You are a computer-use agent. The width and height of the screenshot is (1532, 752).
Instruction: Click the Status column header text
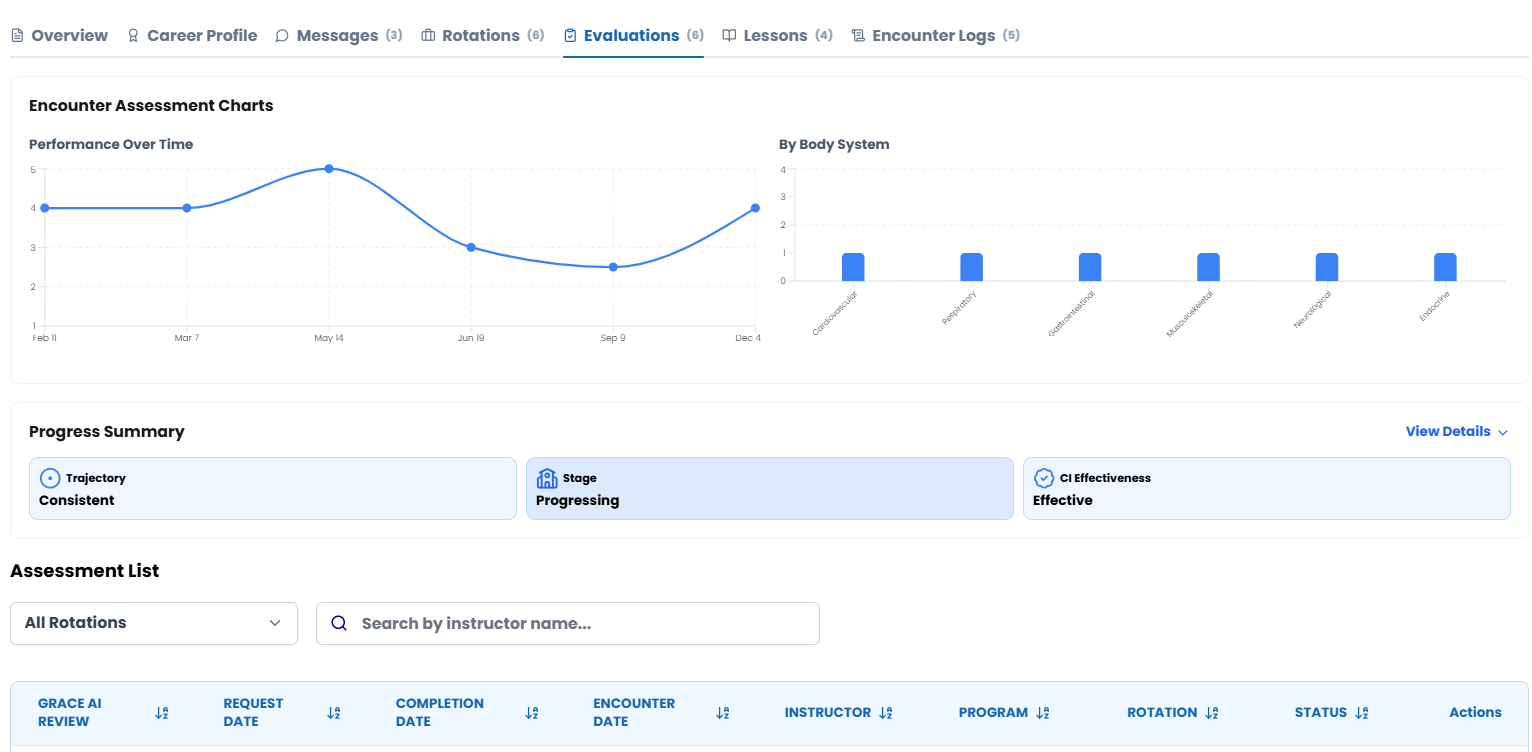pos(1321,713)
